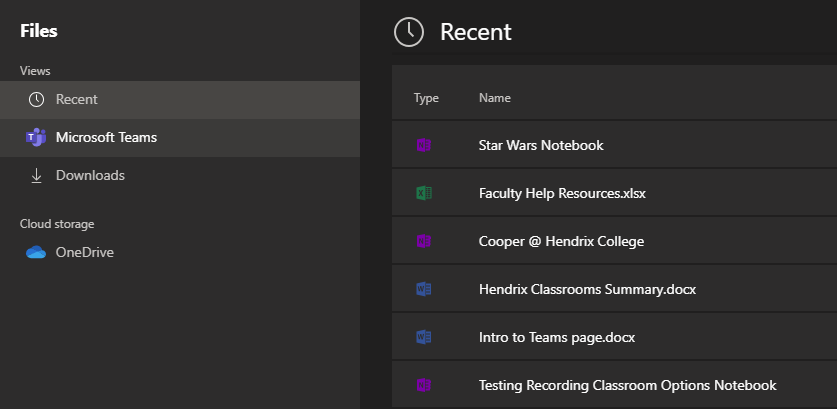The image size is (837, 409).
Task: Open the Downloads view
Action: click(x=180, y=176)
